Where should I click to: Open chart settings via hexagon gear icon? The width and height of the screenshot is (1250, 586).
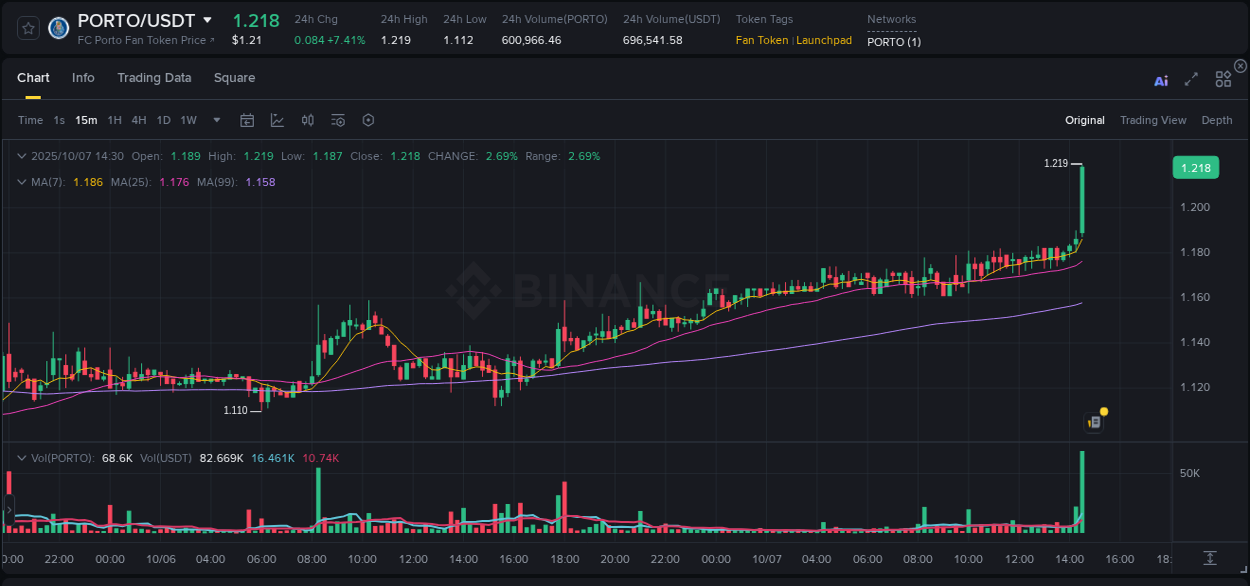click(368, 119)
